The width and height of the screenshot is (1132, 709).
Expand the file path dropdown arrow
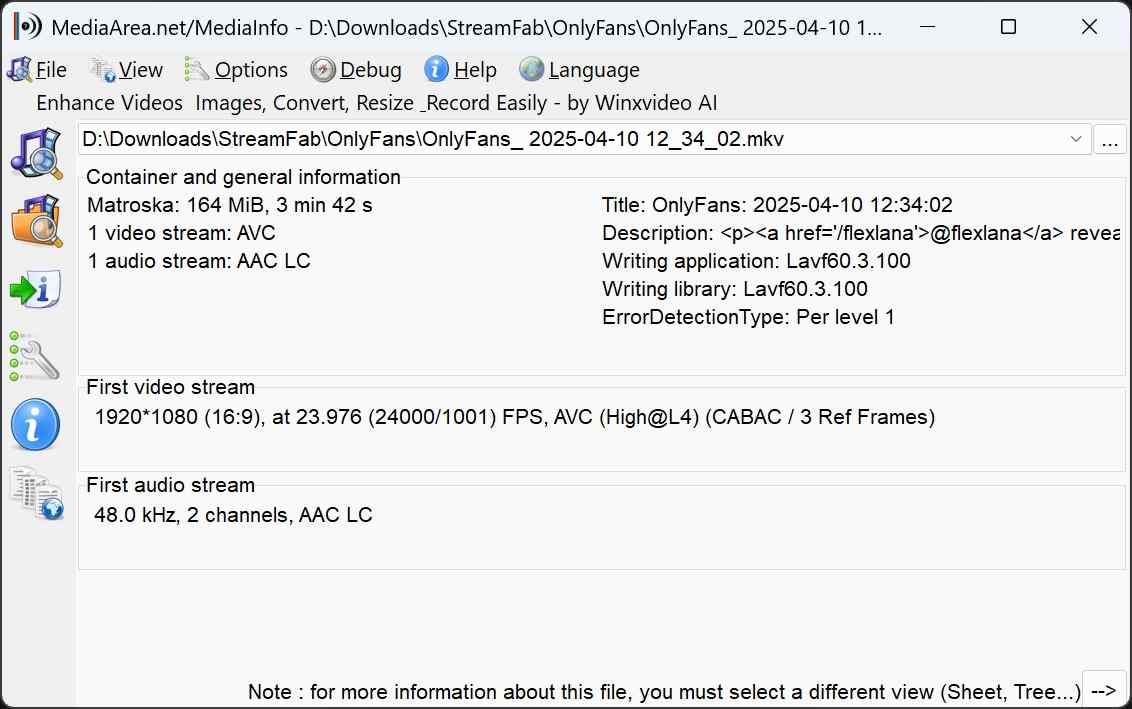pyautogui.click(x=1076, y=139)
